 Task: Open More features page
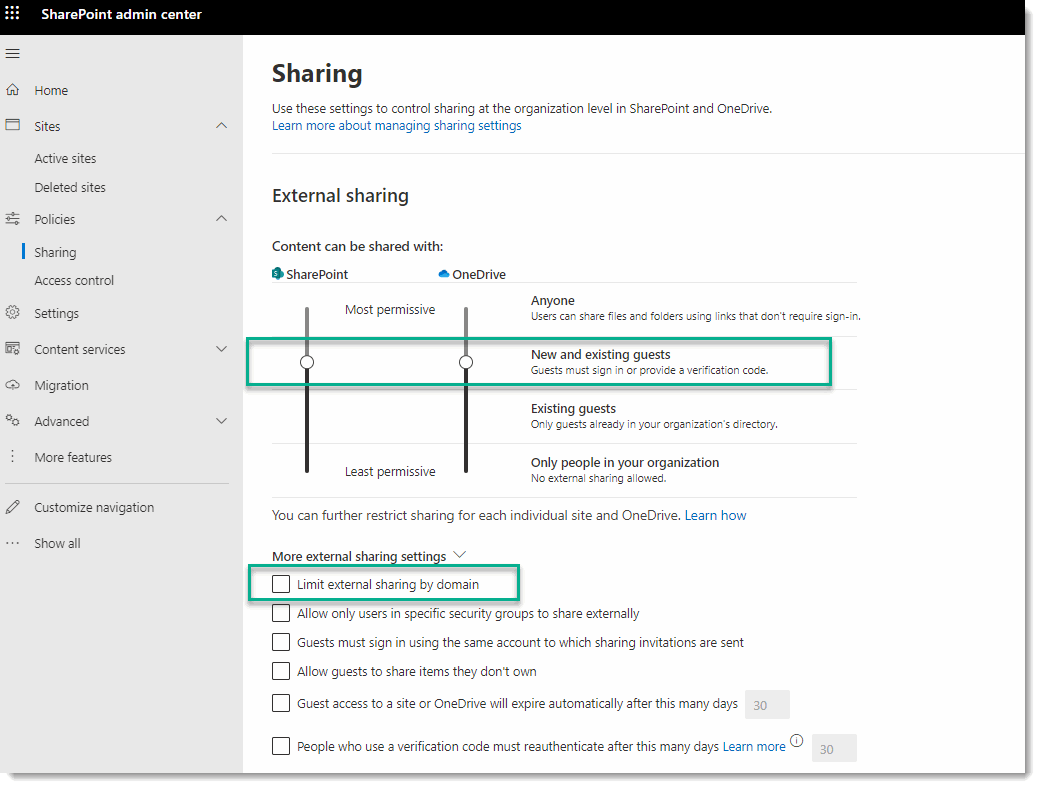coord(73,458)
